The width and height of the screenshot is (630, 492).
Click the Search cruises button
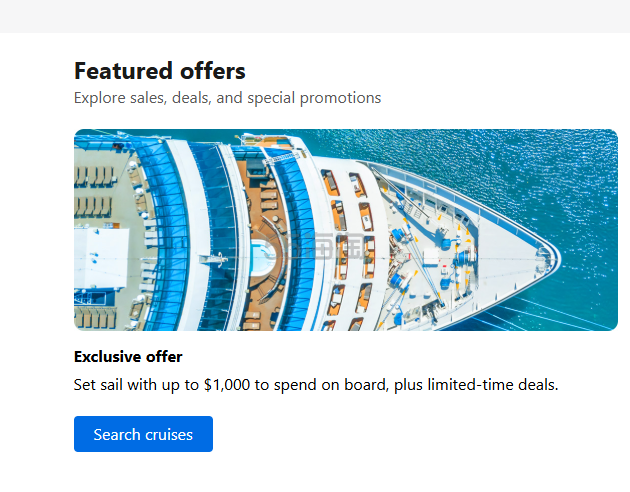(143, 434)
